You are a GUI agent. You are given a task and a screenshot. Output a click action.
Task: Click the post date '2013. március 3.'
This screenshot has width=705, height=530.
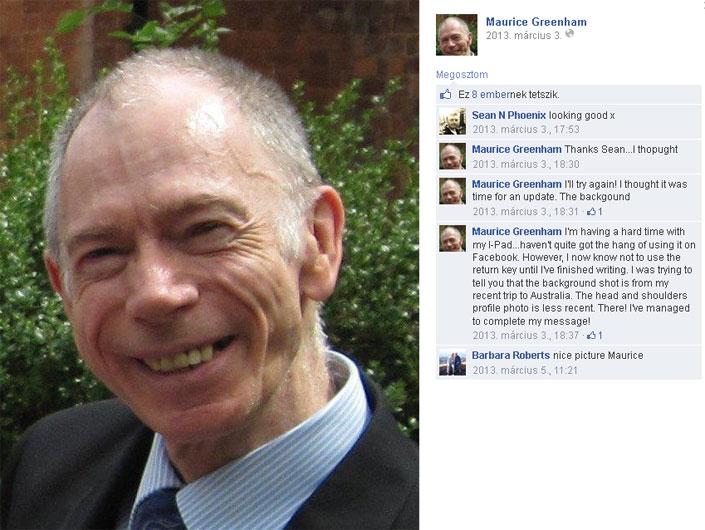tap(524, 35)
